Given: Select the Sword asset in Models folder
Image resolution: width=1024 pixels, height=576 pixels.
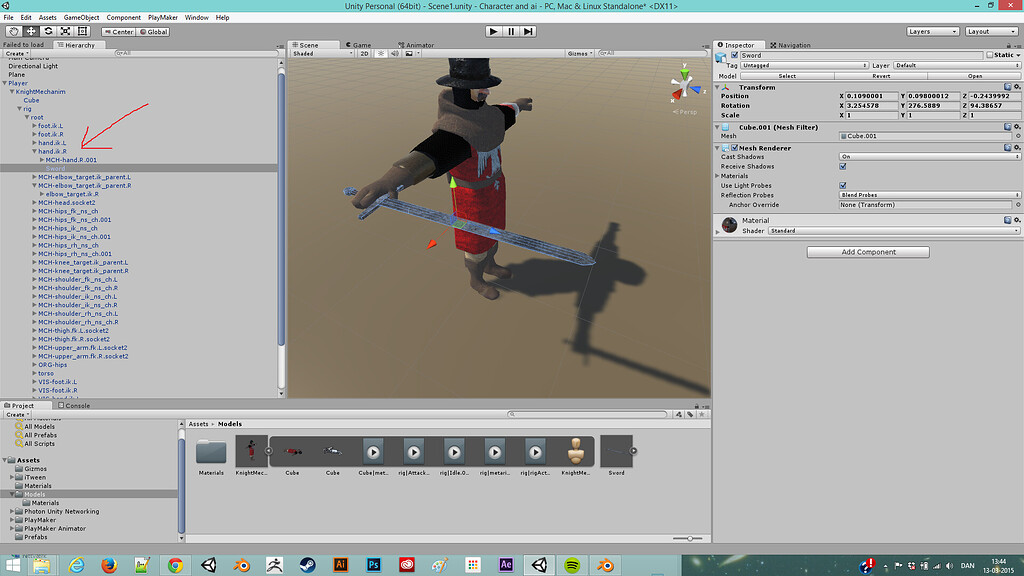Looking at the screenshot, I should pos(617,450).
